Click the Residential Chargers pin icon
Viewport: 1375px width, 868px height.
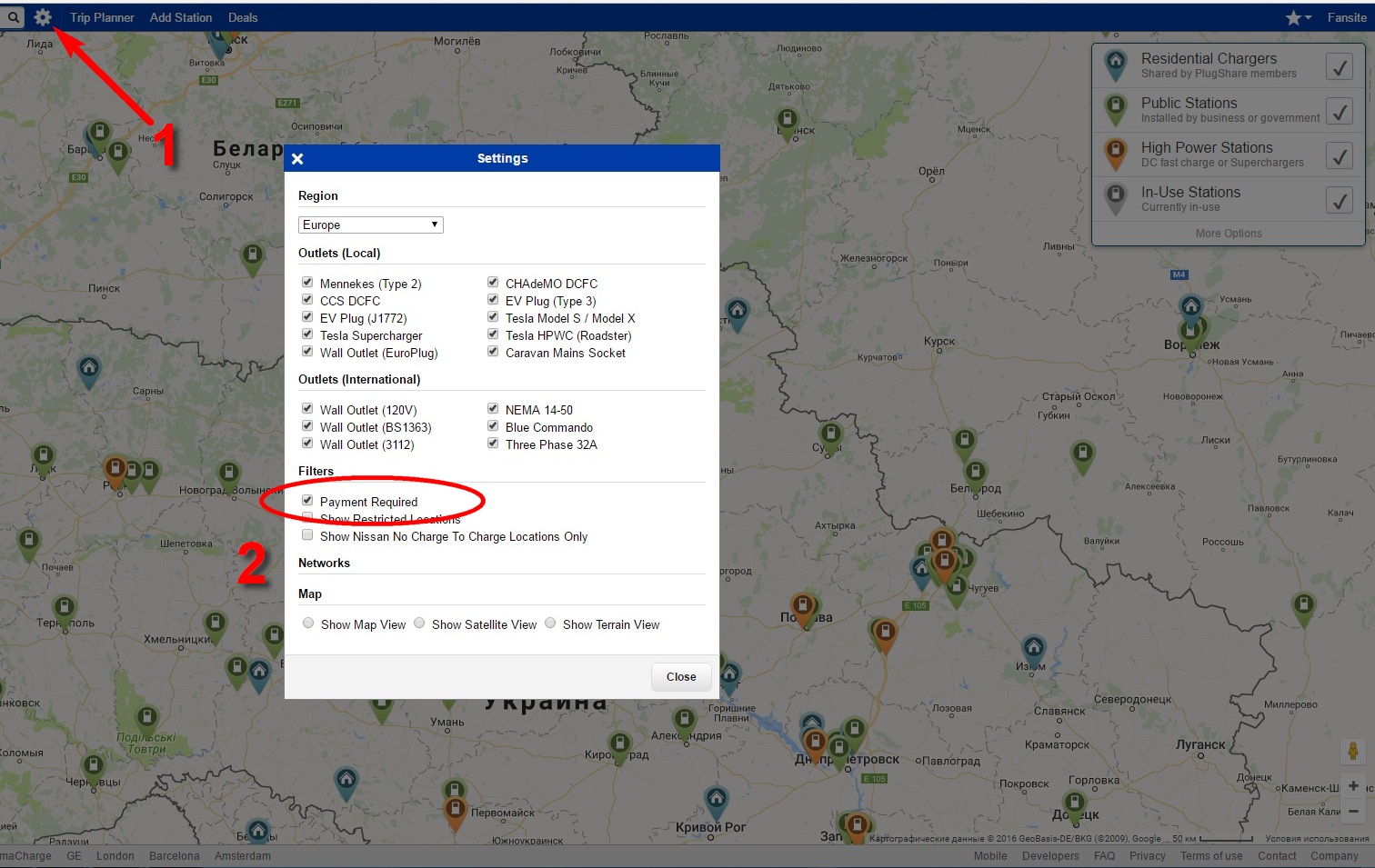(1116, 65)
